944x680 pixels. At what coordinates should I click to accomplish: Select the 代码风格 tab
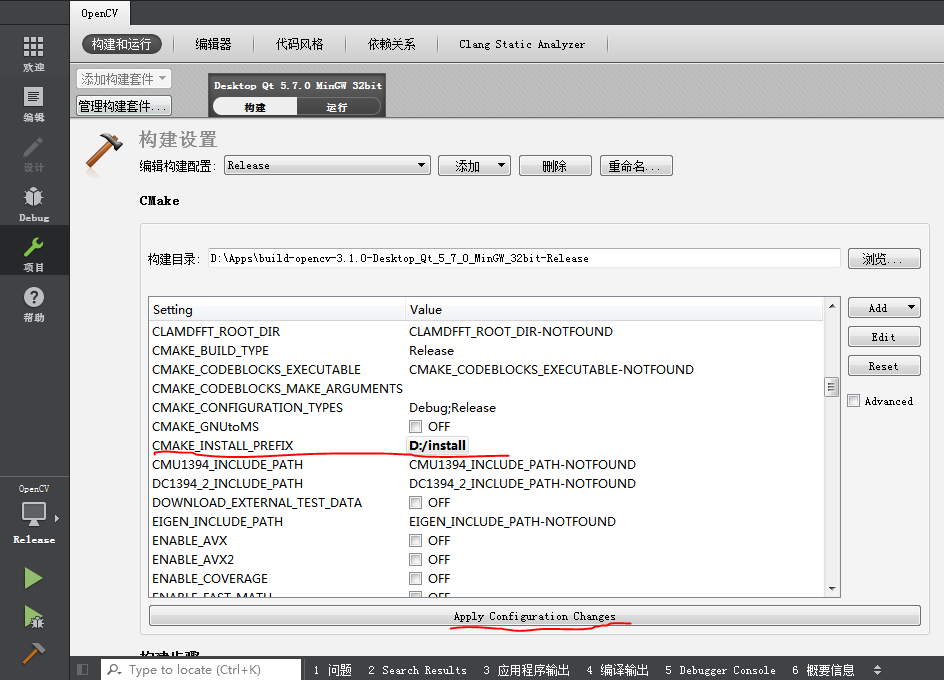(x=299, y=44)
